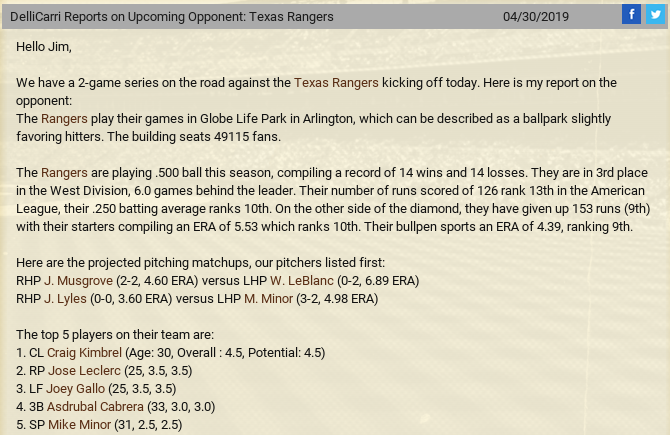Click the 04/30/2019 report date

pyautogui.click(x=535, y=17)
